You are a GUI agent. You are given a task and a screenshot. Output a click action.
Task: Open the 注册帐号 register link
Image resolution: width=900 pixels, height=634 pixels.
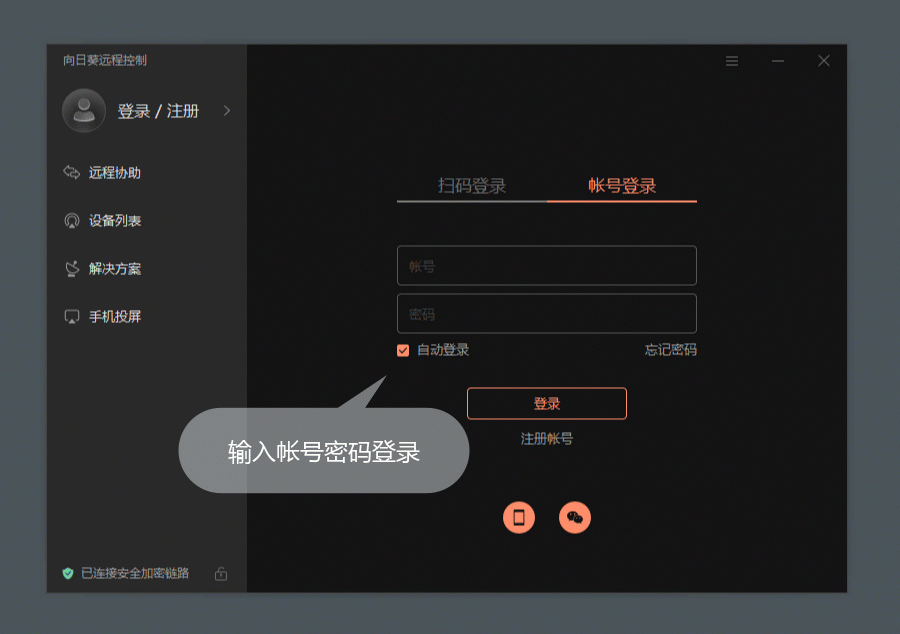tap(547, 438)
